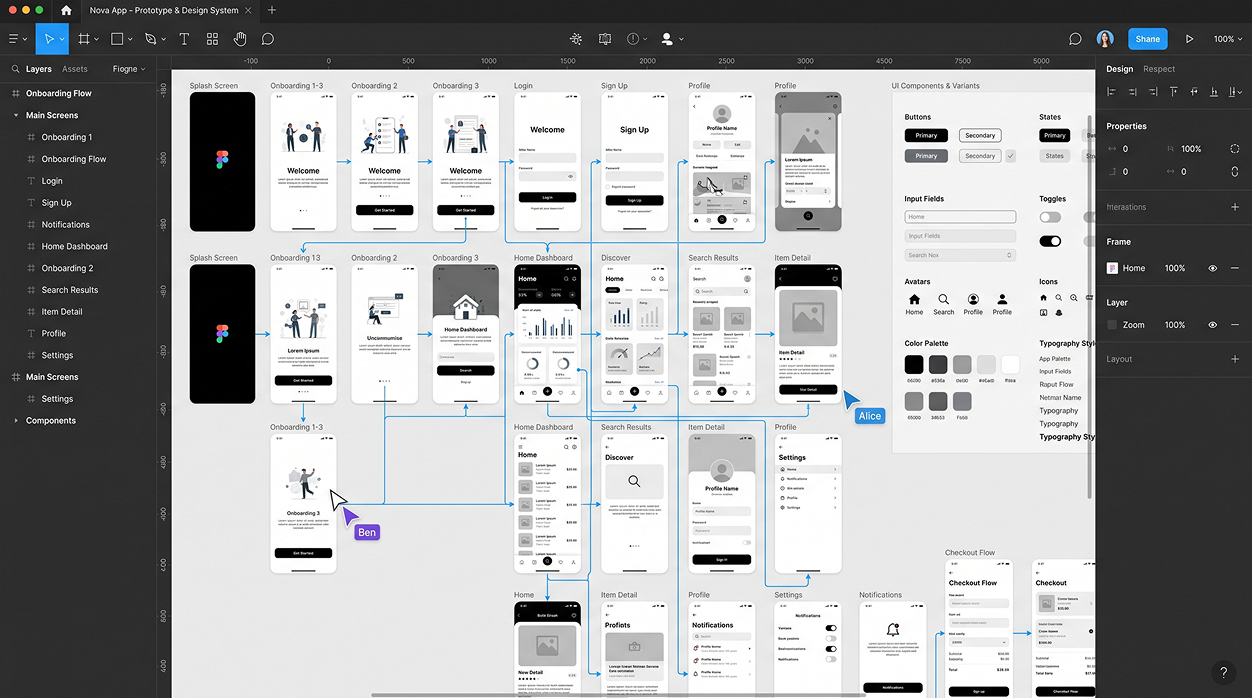The width and height of the screenshot is (1252, 698).
Task: Select the Sign Up layer
Action: [x=56, y=203]
